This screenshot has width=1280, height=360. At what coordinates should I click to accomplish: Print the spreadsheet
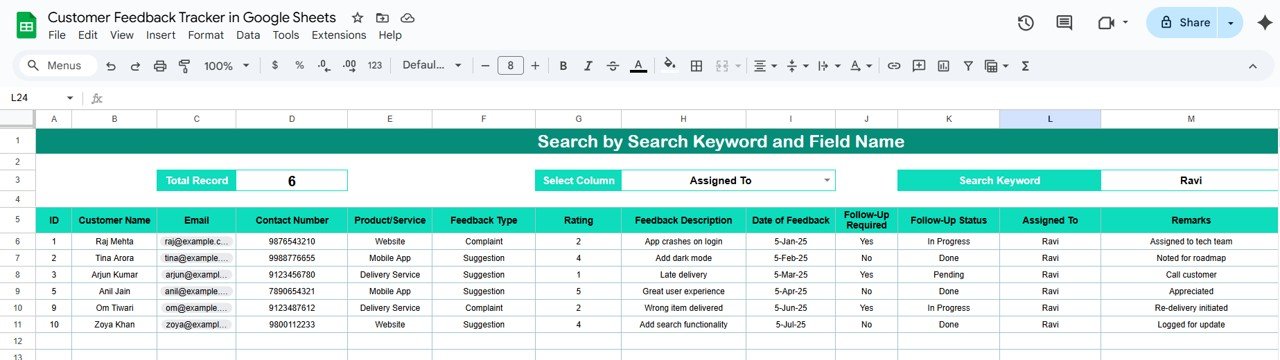160,66
